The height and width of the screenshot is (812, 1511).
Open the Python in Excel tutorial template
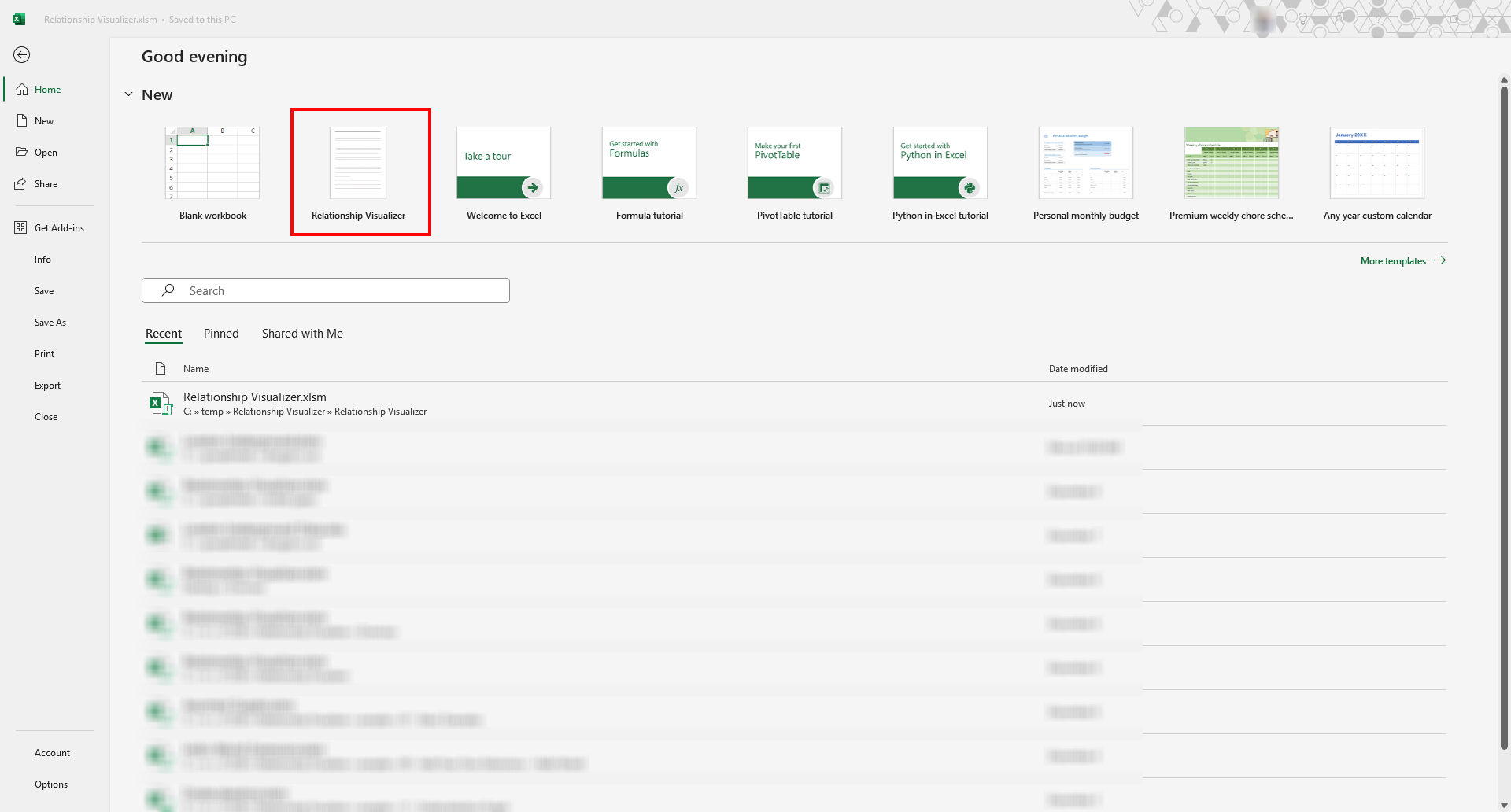point(940,173)
